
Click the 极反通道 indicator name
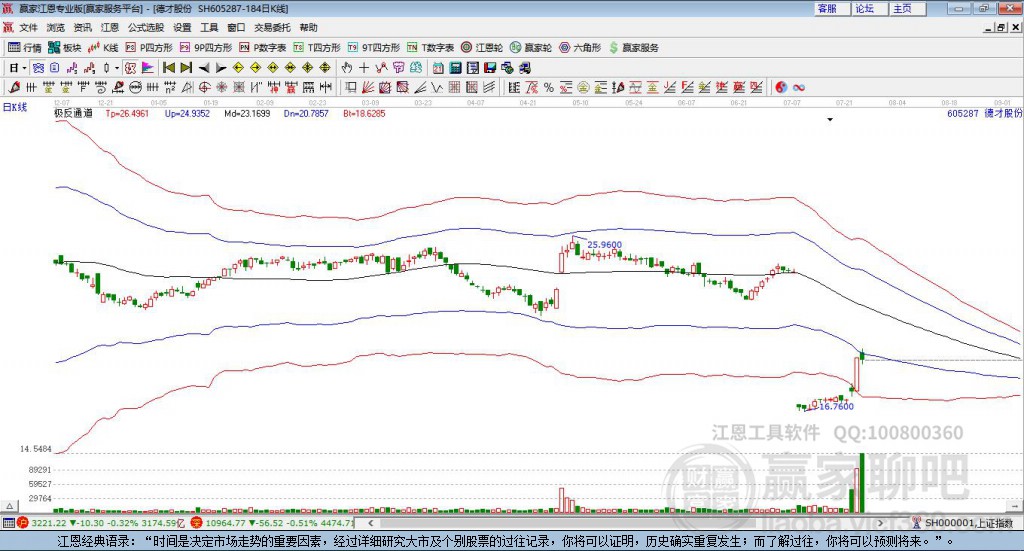73,113
